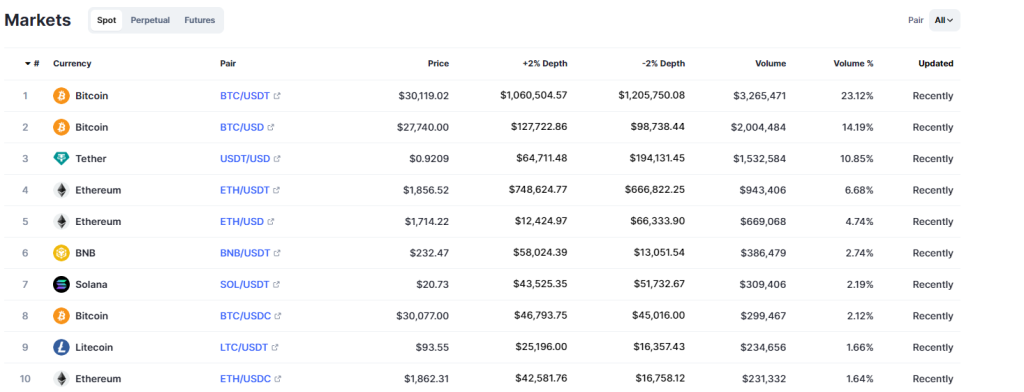Click the Litecoin currency name
The height and width of the screenshot is (392, 1024).
[x=94, y=347]
